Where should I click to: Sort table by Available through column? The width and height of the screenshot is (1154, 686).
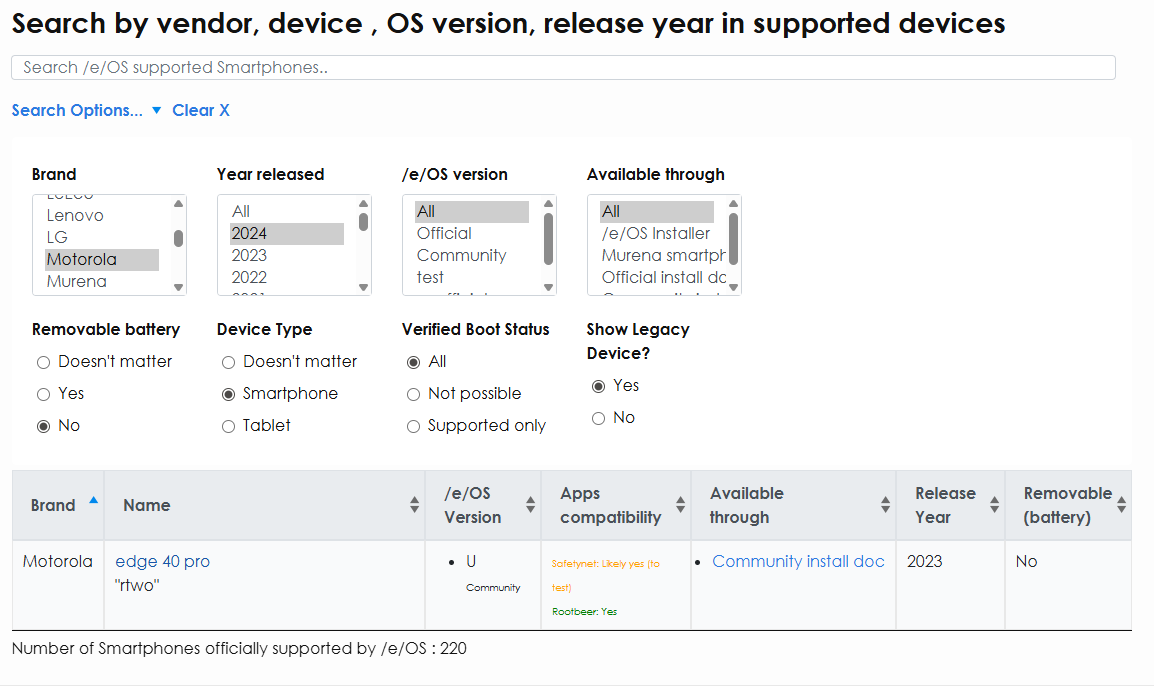(x=793, y=505)
